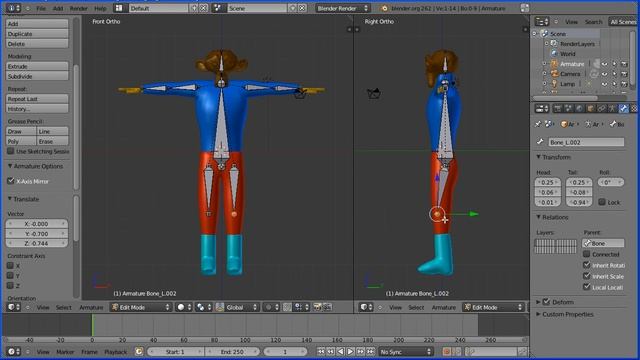Click the scene browse icon
The width and height of the screenshot is (640, 360).
218,8
